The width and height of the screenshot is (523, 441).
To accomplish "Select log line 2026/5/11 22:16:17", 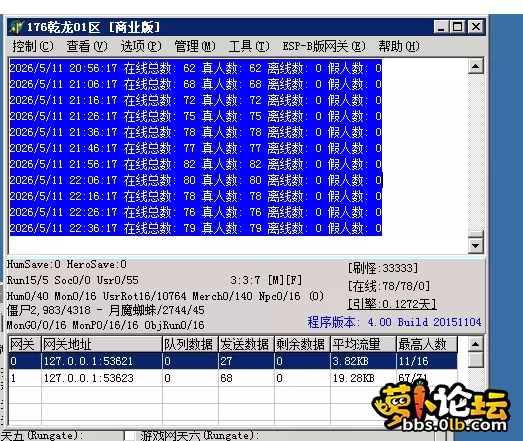I will pos(196,196).
